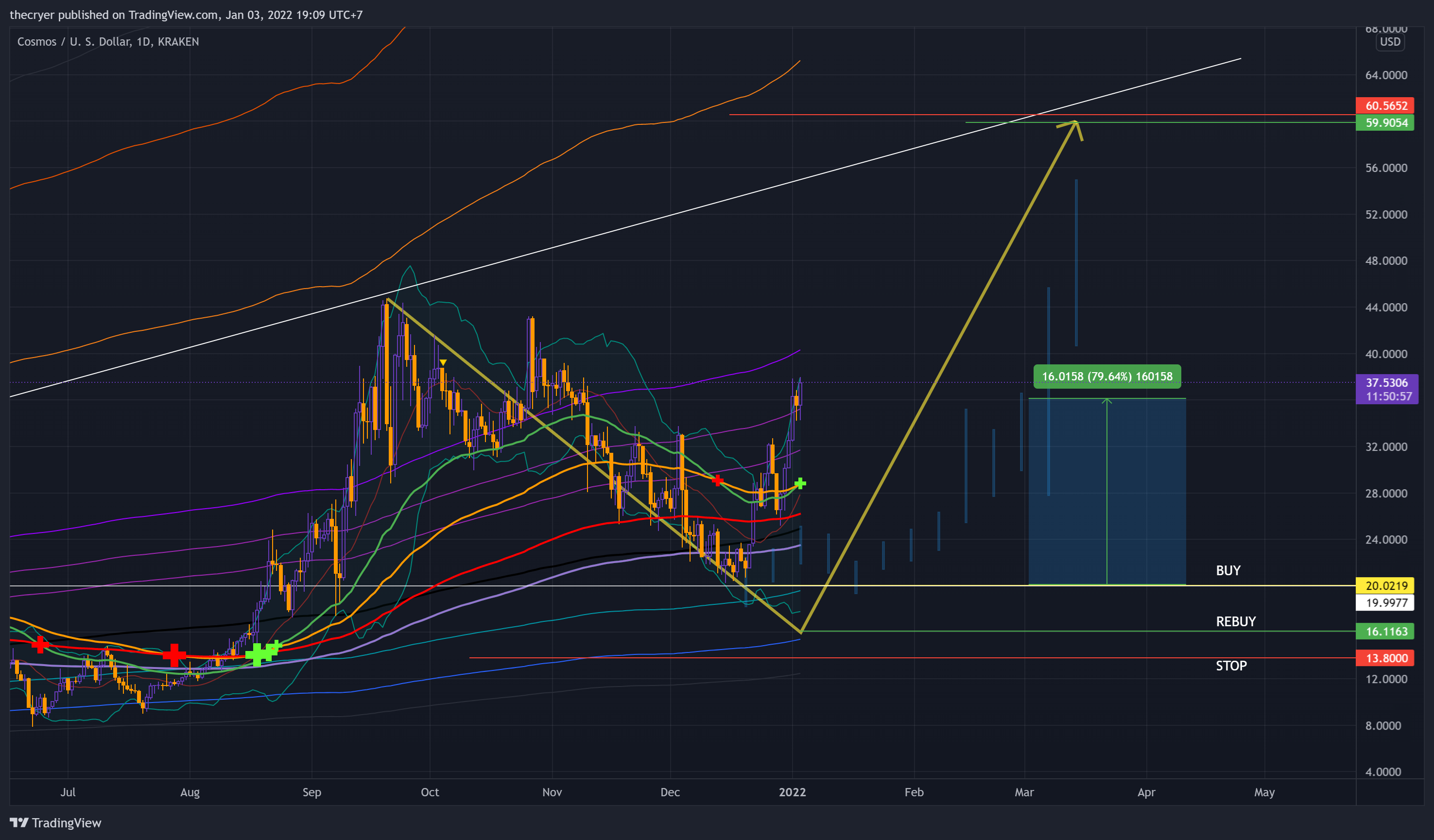
Task: Click the BUY annotation text
Action: pos(1228,570)
